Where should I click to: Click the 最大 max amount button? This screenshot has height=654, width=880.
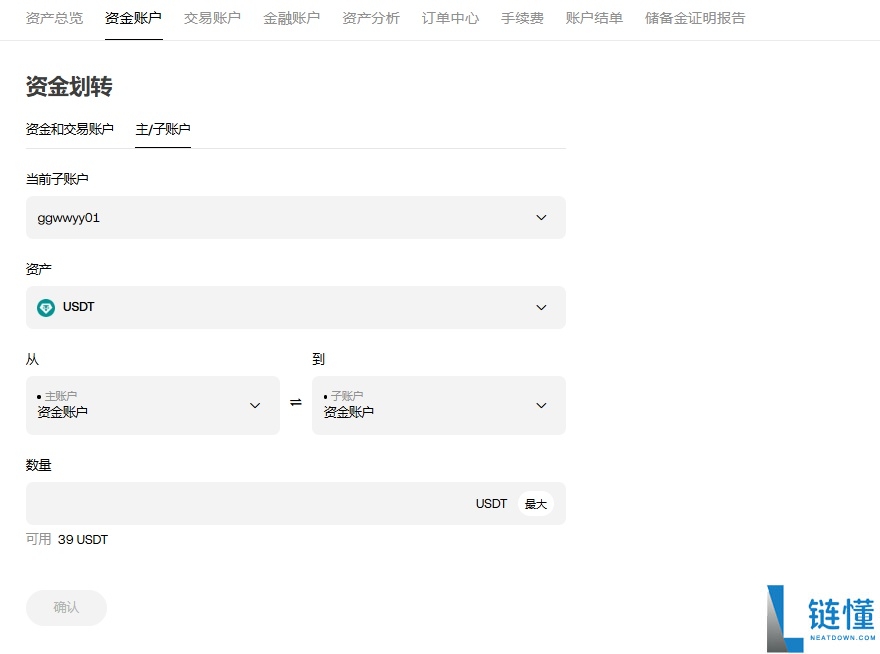click(x=535, y=504)
